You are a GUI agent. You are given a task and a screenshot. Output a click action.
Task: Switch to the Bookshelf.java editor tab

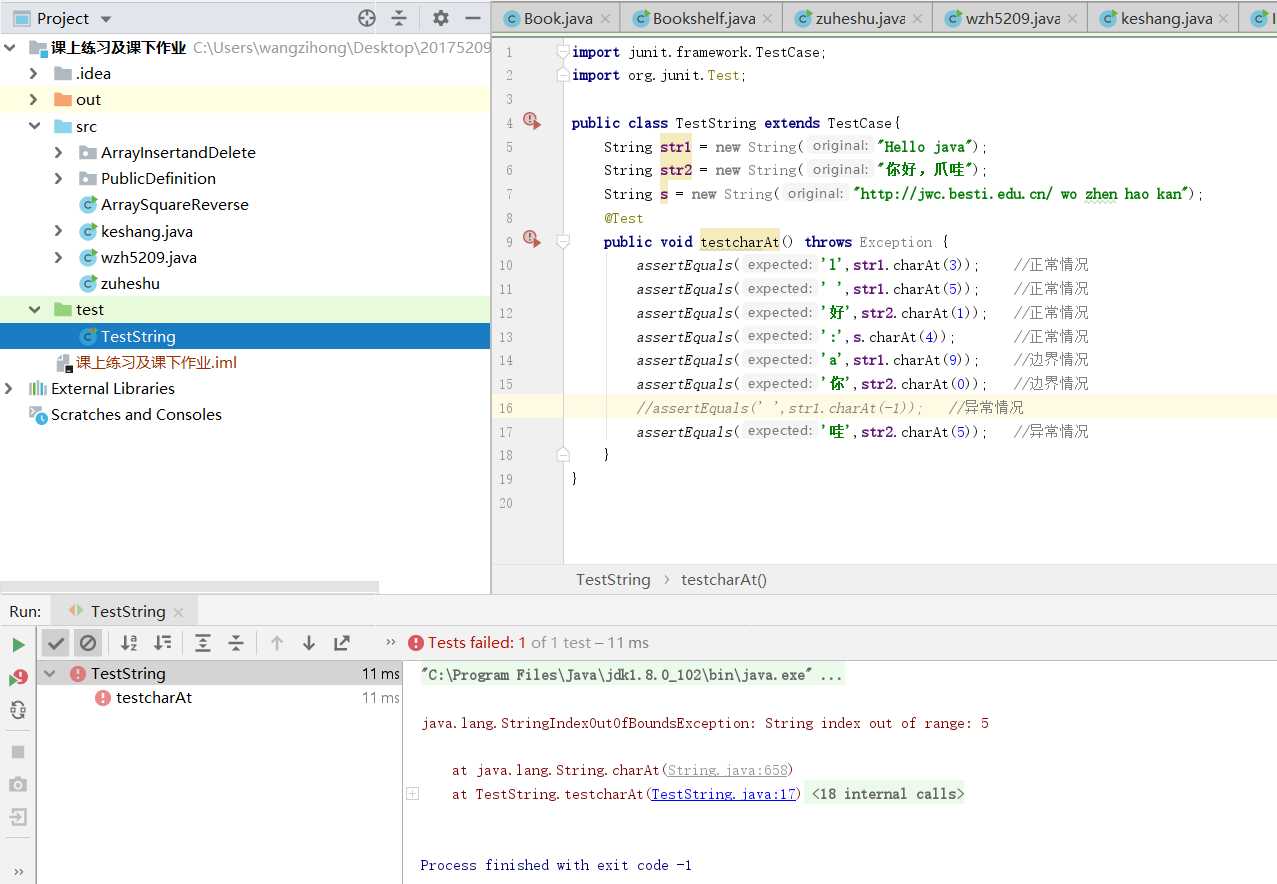pos(703,18)
